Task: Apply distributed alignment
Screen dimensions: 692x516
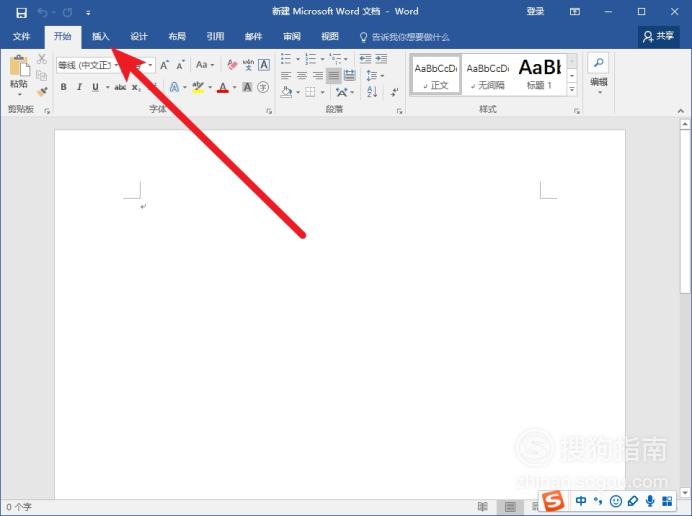Action: [350, 75]
